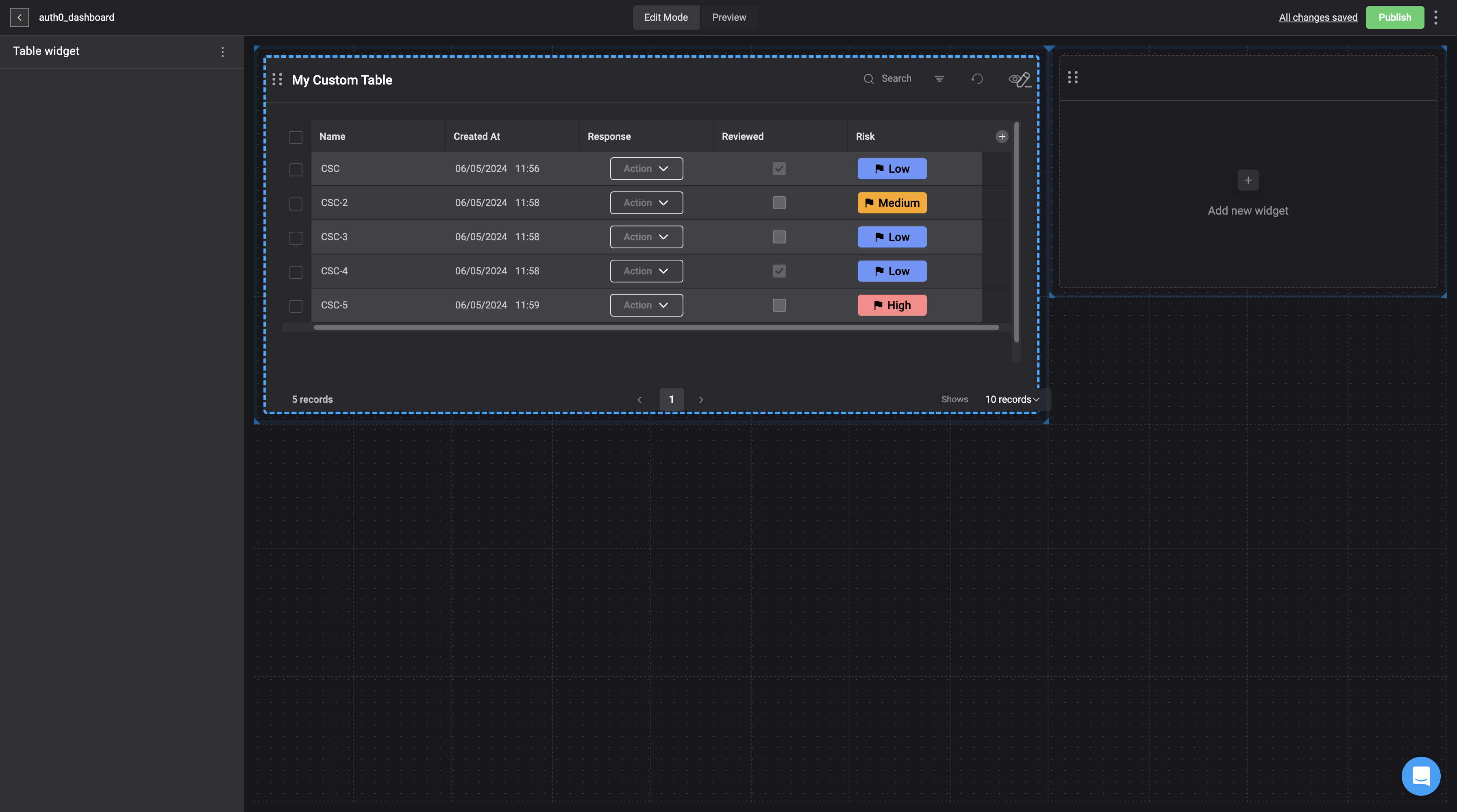Screen dimensions: 1457x812
Task: Refresh the table with reload icon
Action: [x=977, y=78]
